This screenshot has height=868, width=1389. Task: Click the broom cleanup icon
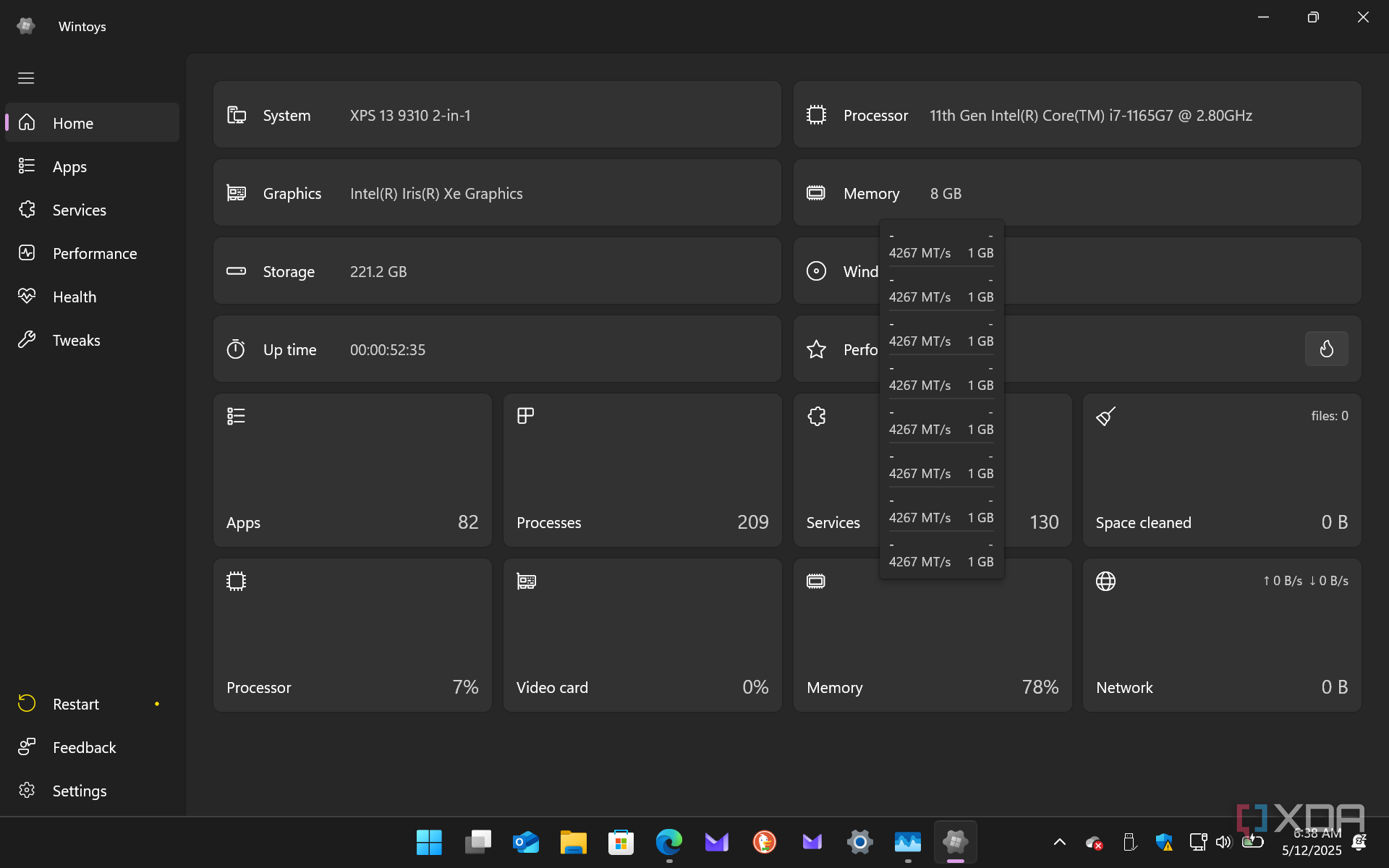point(1105,416)
